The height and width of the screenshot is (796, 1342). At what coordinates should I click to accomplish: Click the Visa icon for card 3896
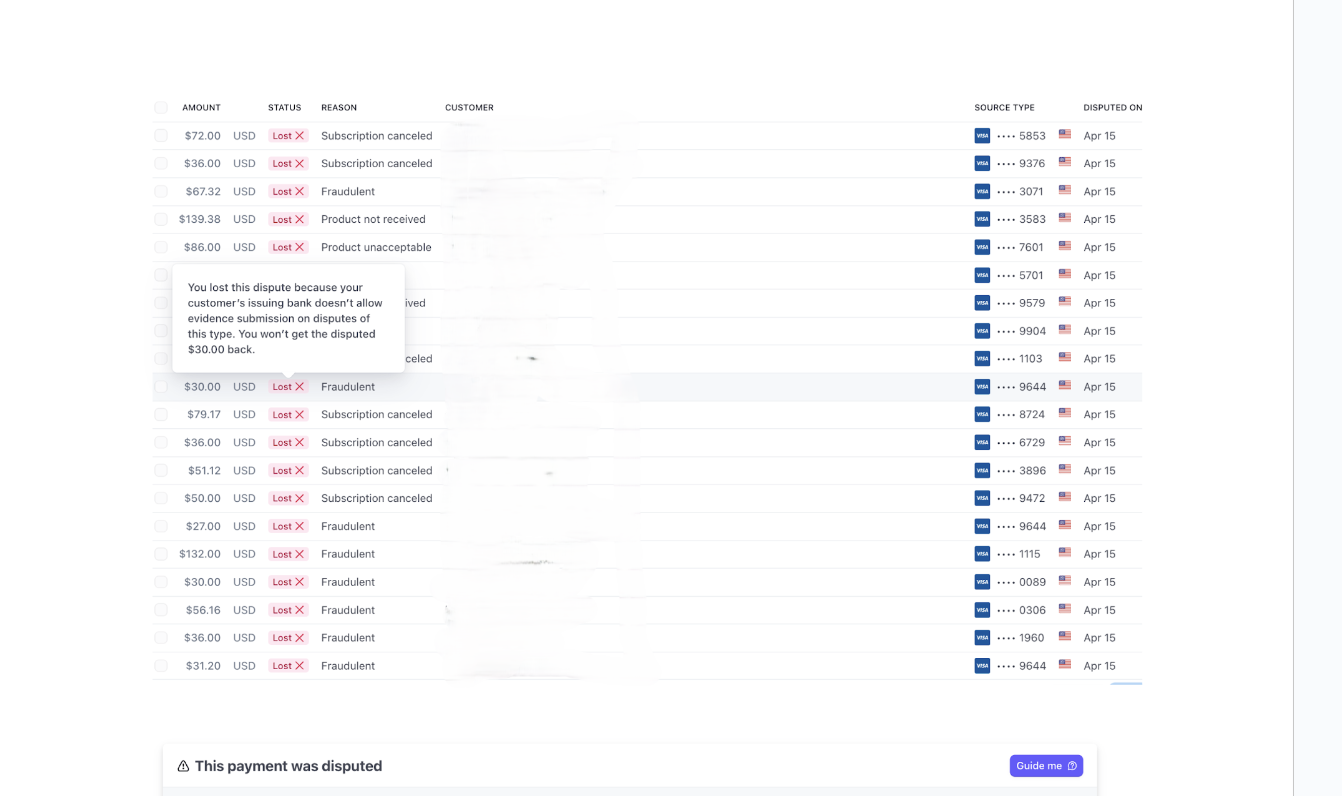982,470
